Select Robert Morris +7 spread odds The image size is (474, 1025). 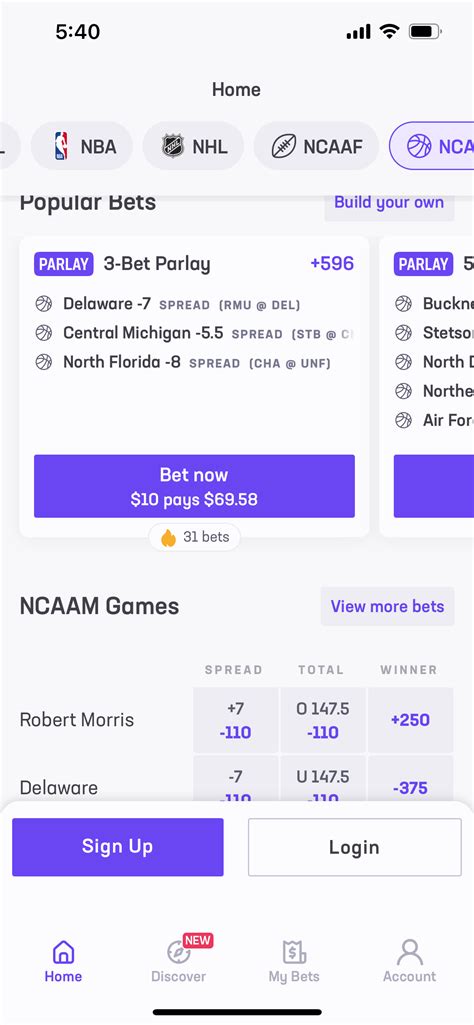235,720
